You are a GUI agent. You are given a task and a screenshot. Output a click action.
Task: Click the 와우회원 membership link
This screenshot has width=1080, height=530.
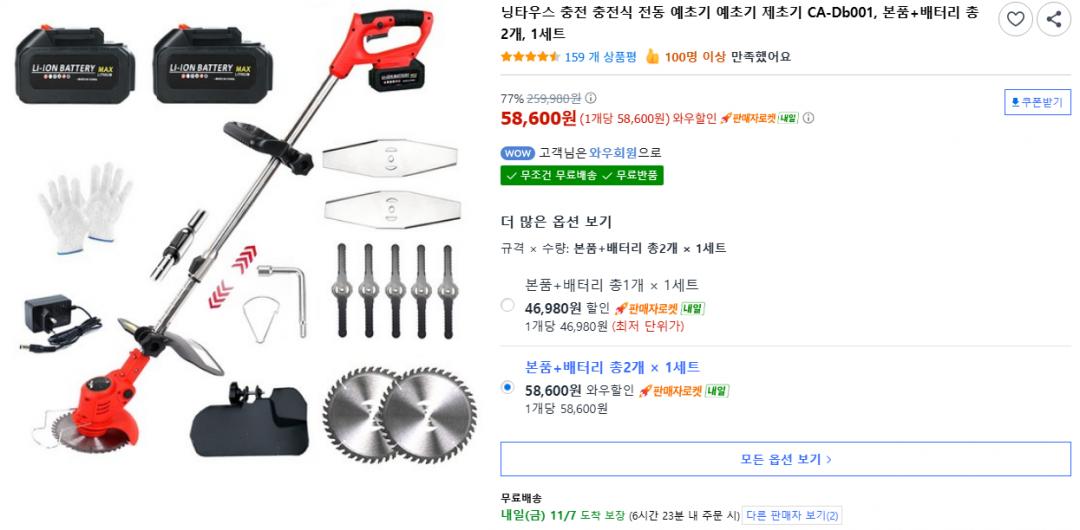pyautogui.click(x=613, y=153)
